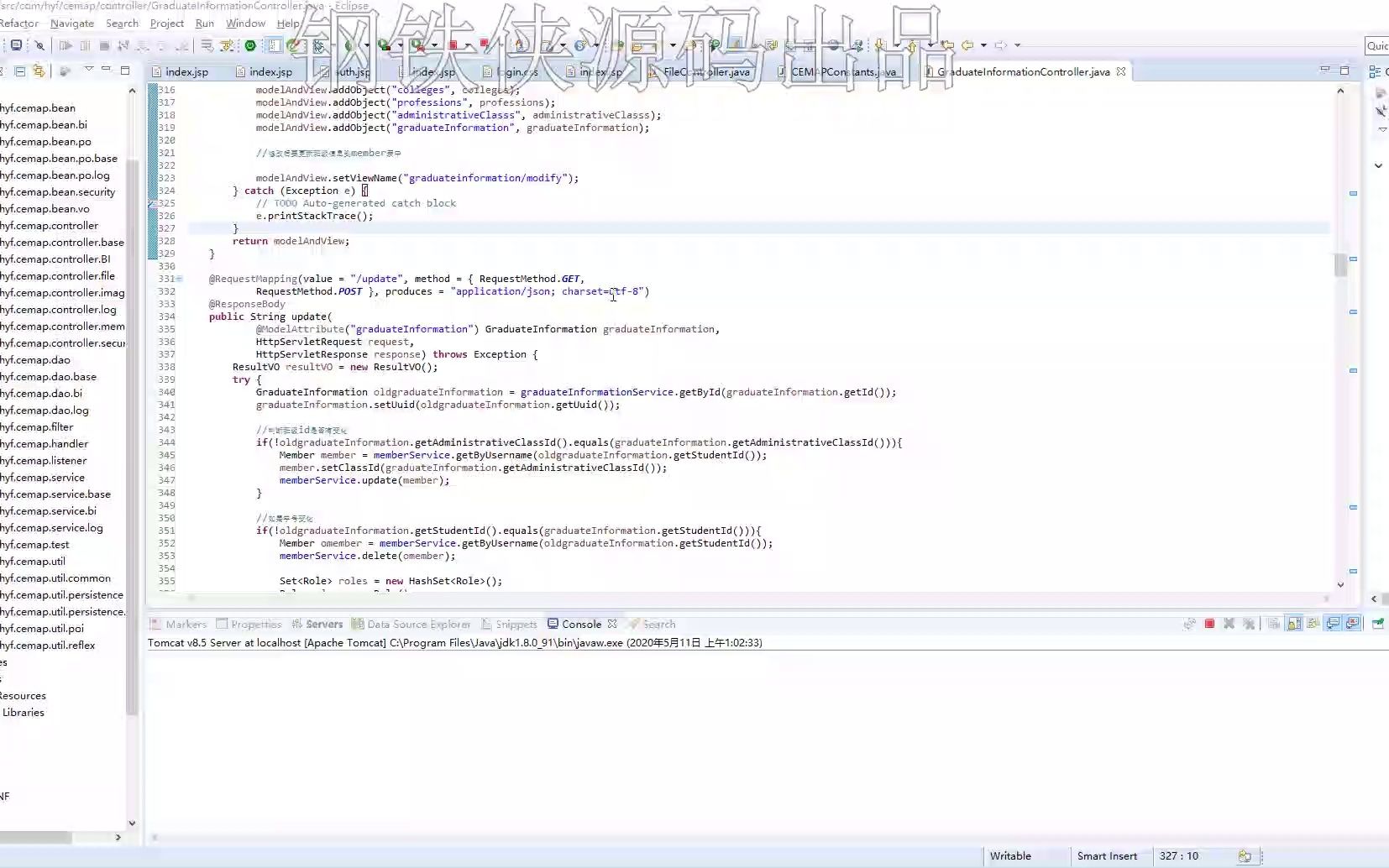Terminate the Tomcat server with red stop button
Image resolution: width=1389 pixels, height=868 pixels.
(1209, 624)
